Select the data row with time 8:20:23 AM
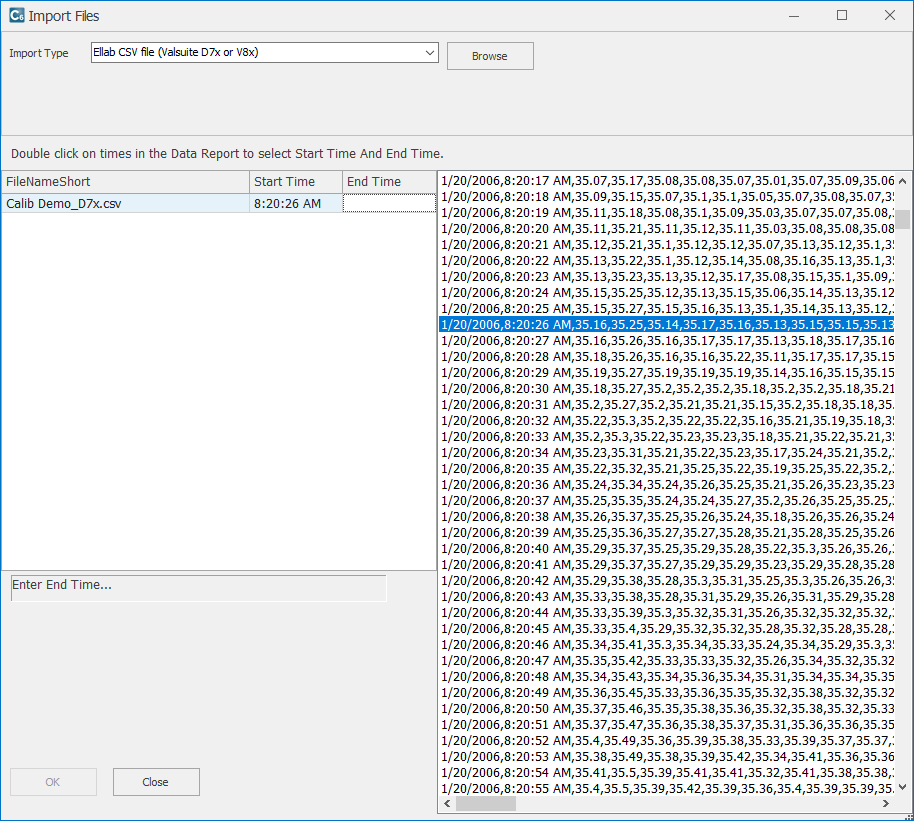This screenshot has width=914, height=821. 667,276
